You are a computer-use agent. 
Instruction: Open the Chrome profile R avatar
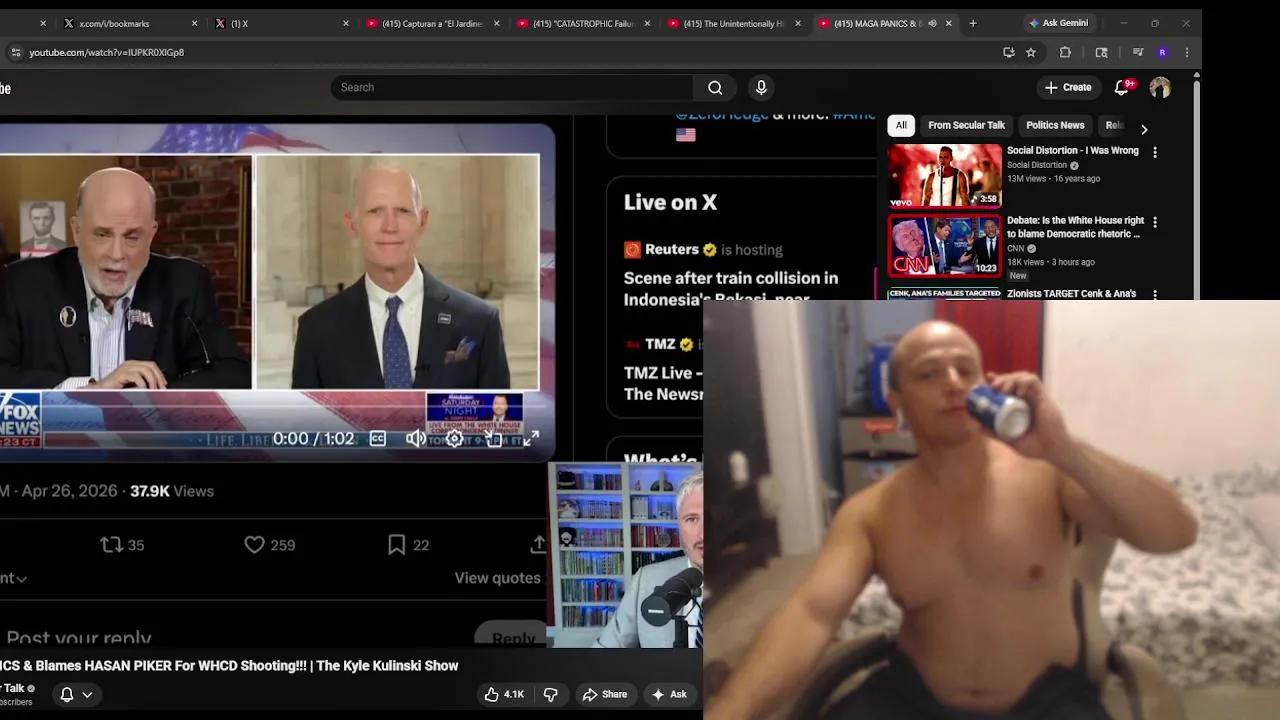pos(1162,52)
